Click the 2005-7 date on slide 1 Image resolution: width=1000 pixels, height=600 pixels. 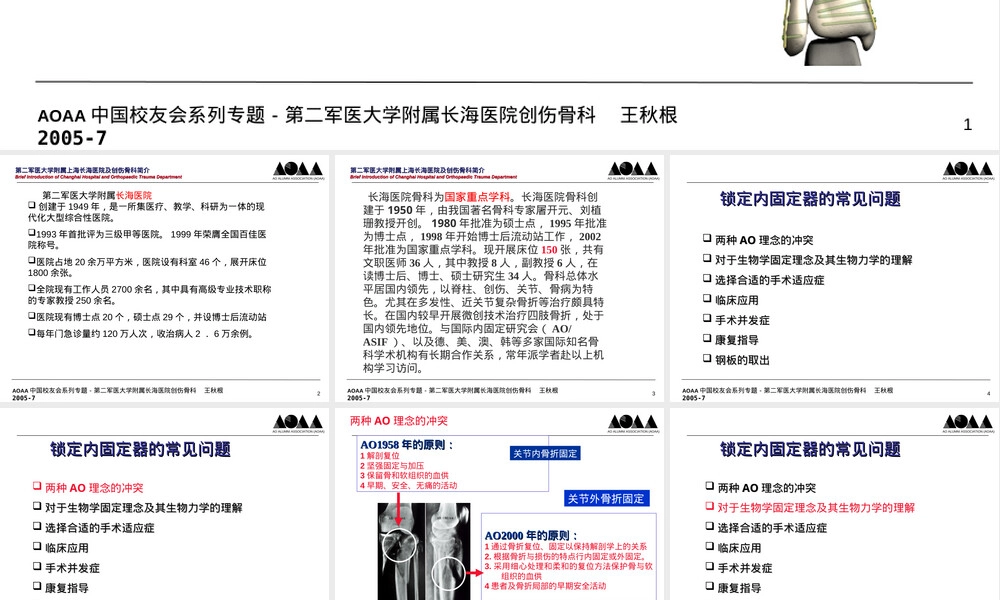[x=72, y=138]
